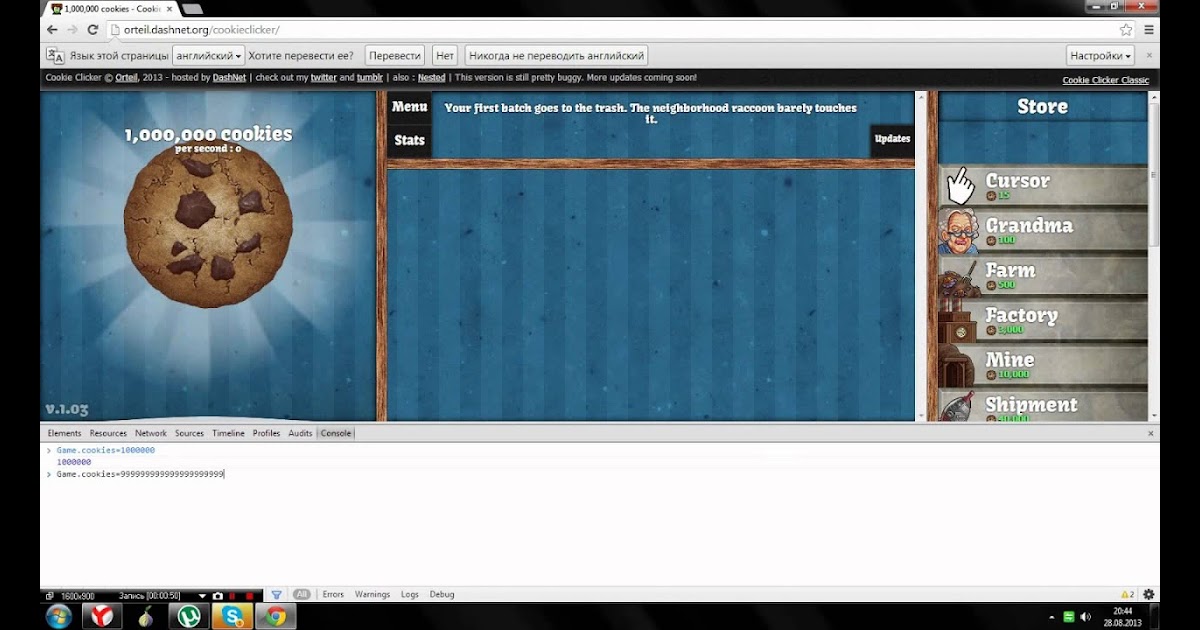Open the language dropdown 'английский'
The width and height of the screenshot is (1200, 630).
208,56
